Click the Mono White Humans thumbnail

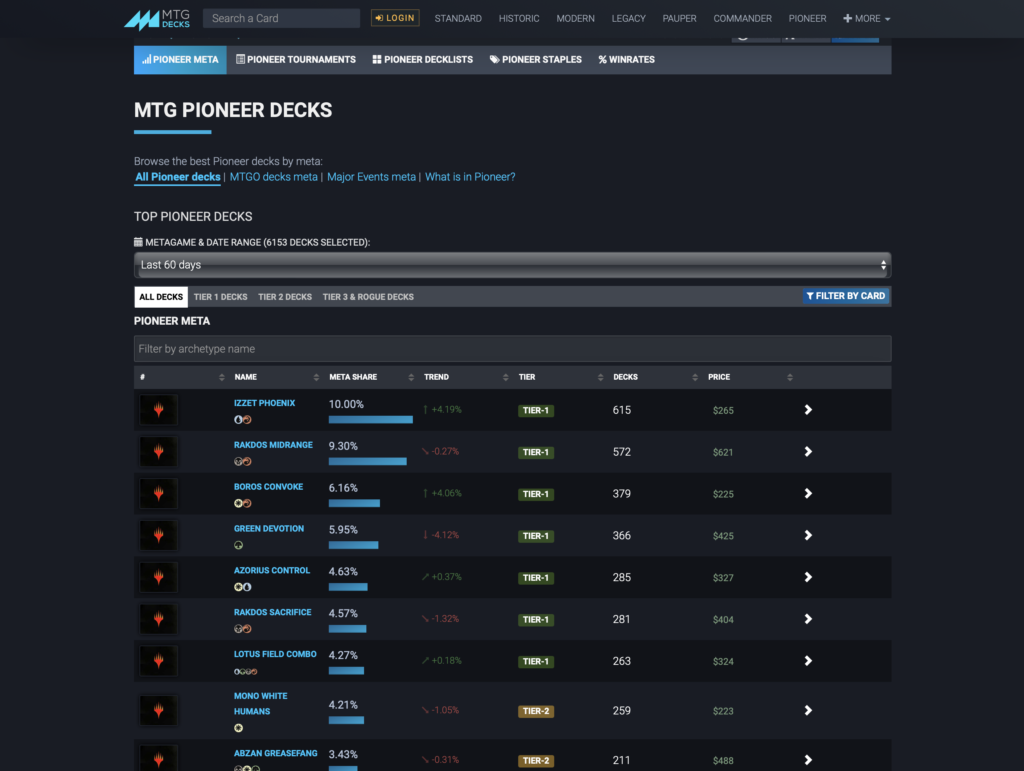158,710
